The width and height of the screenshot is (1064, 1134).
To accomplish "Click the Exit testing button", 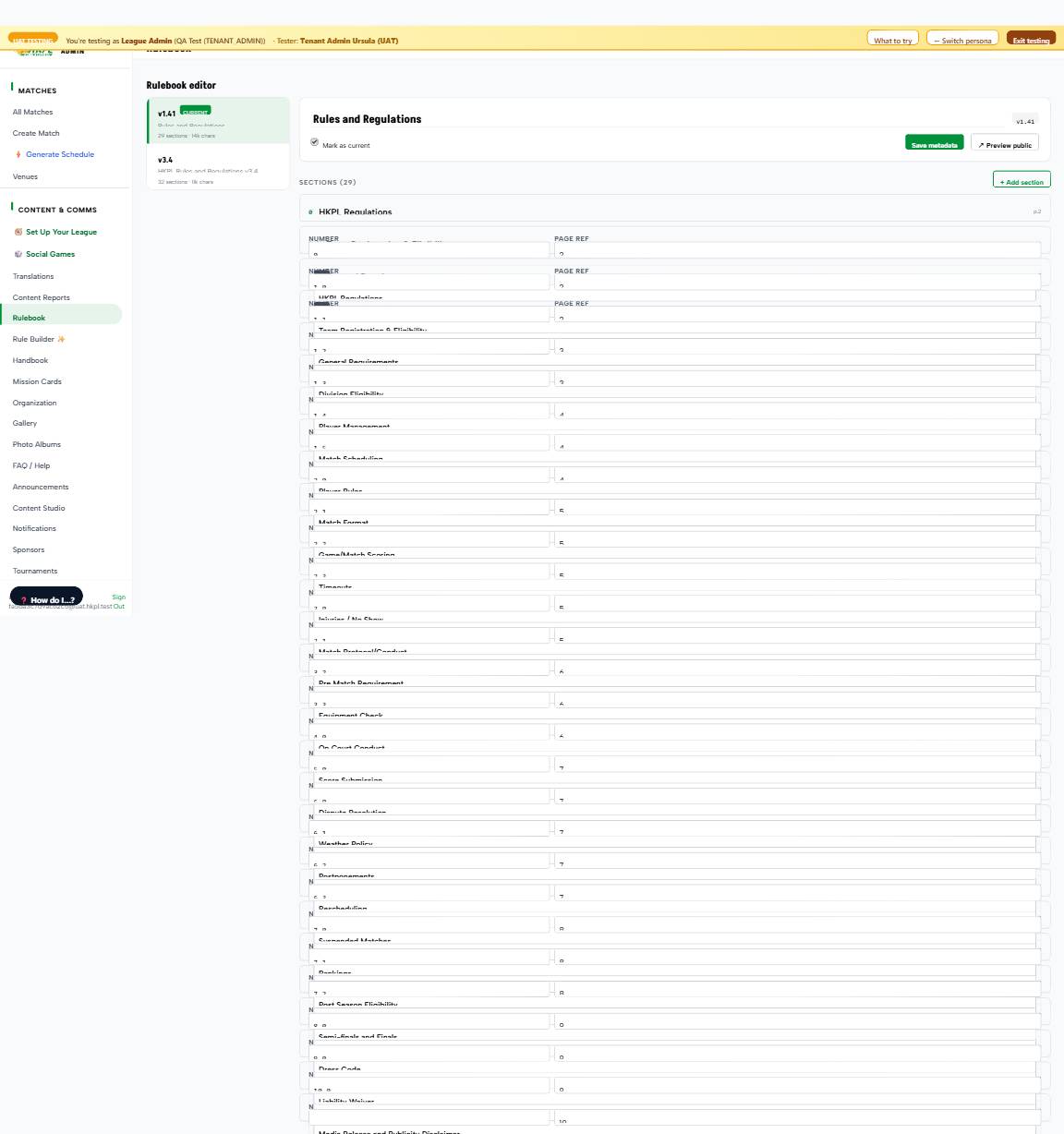I will tap(1031, 39).
